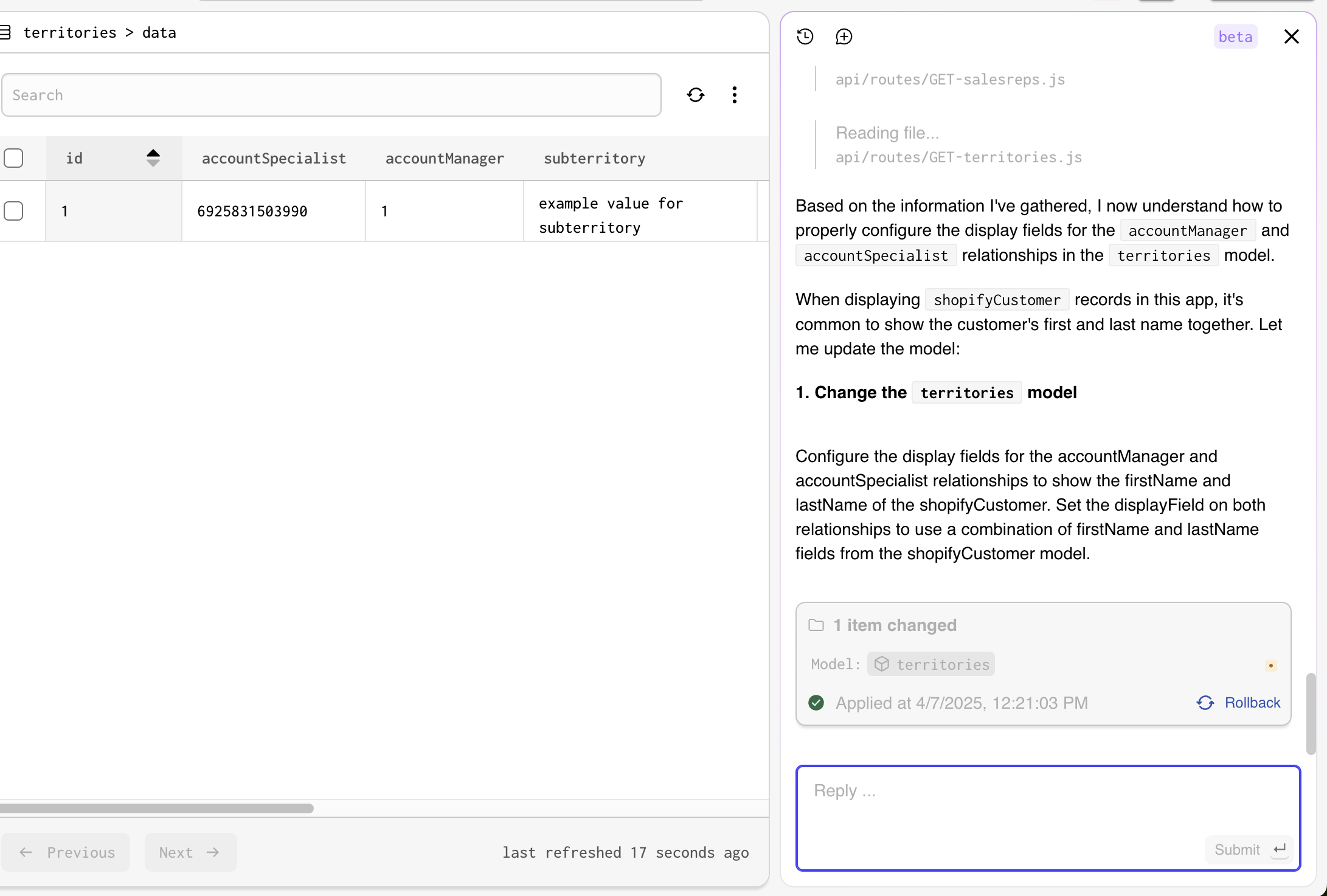Click the horizontal table scrollbar
Screen dimensions: 1327x896
coord(156,808)
